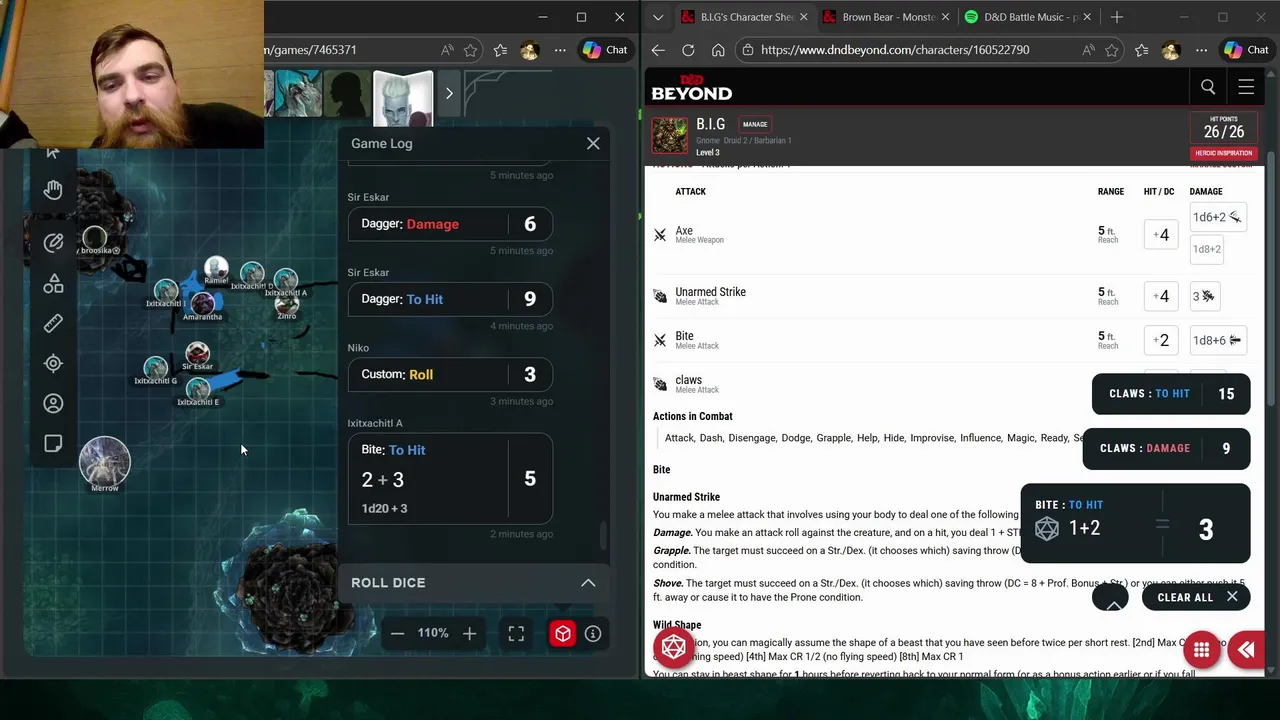Viewport: 1280px width, 720px height.
Task: Add D&D Beyond page to favorites star
Action: [x=1111, y=50]
